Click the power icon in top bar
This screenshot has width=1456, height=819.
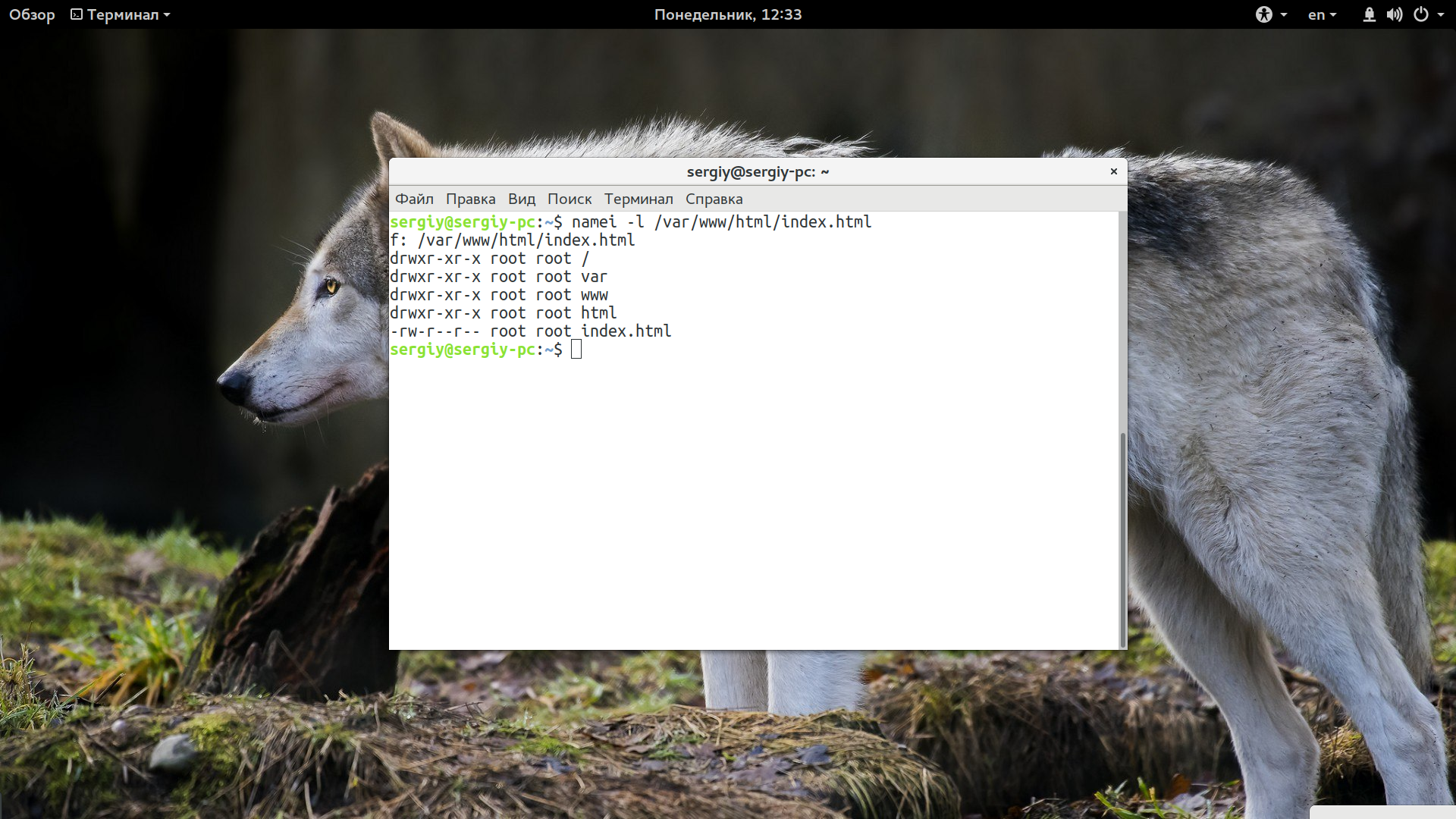click(x=1421, y=14)
